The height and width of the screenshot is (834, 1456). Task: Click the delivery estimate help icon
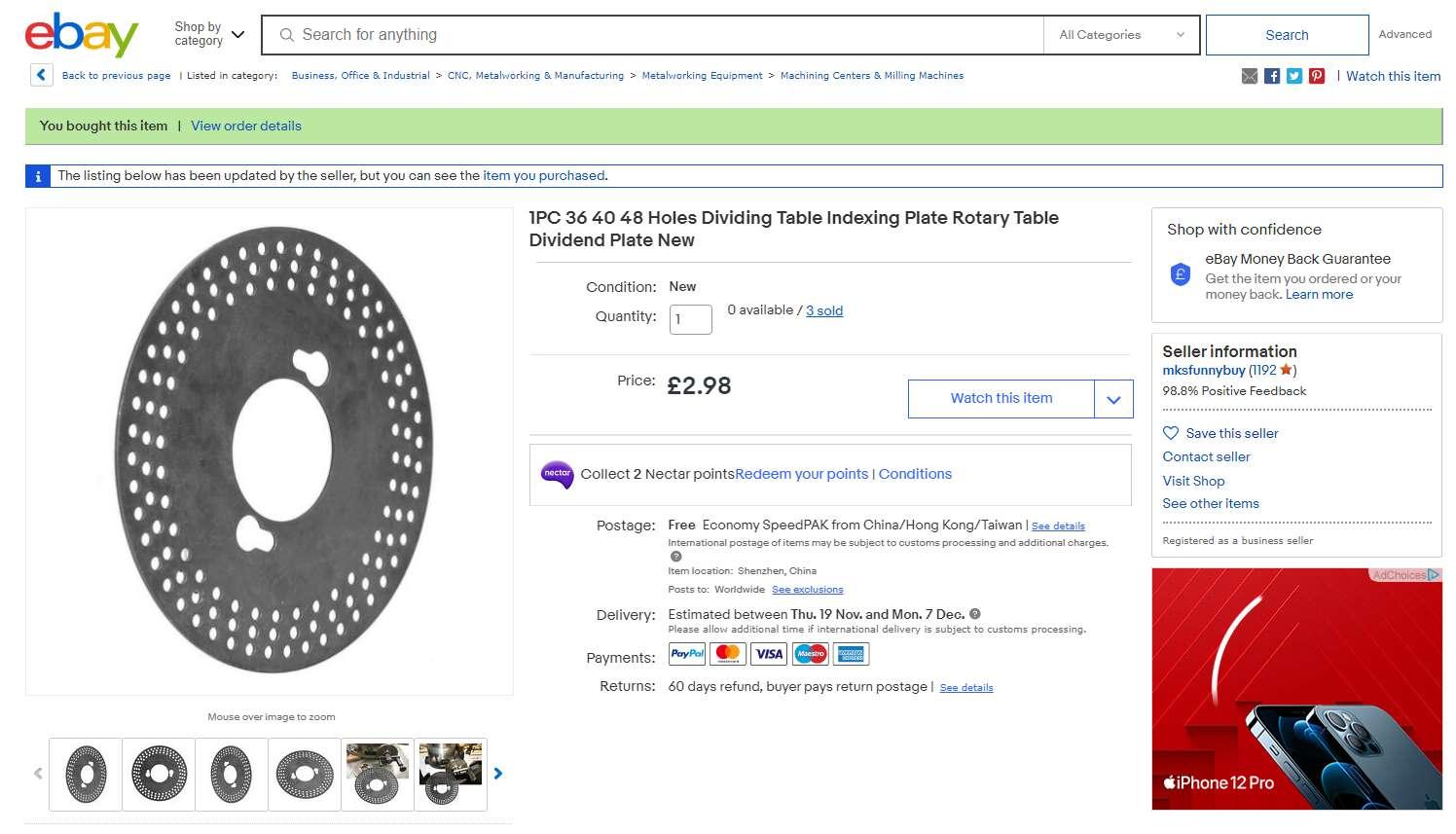click(975, 614)
